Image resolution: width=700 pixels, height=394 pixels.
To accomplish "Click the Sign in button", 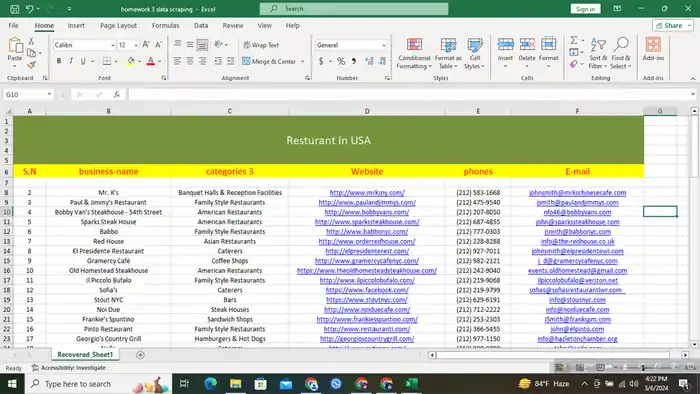I will click(585, 9).
